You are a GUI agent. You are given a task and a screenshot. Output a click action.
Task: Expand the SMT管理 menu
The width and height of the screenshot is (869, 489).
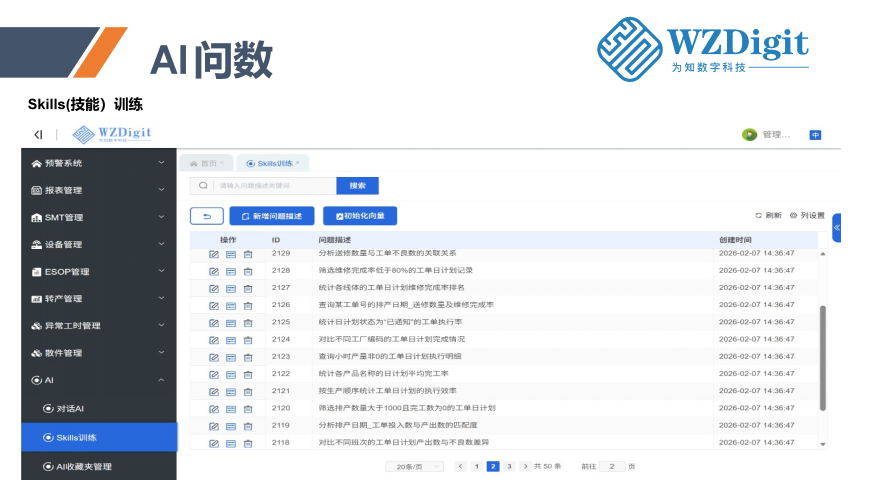[x=99, y=217]
